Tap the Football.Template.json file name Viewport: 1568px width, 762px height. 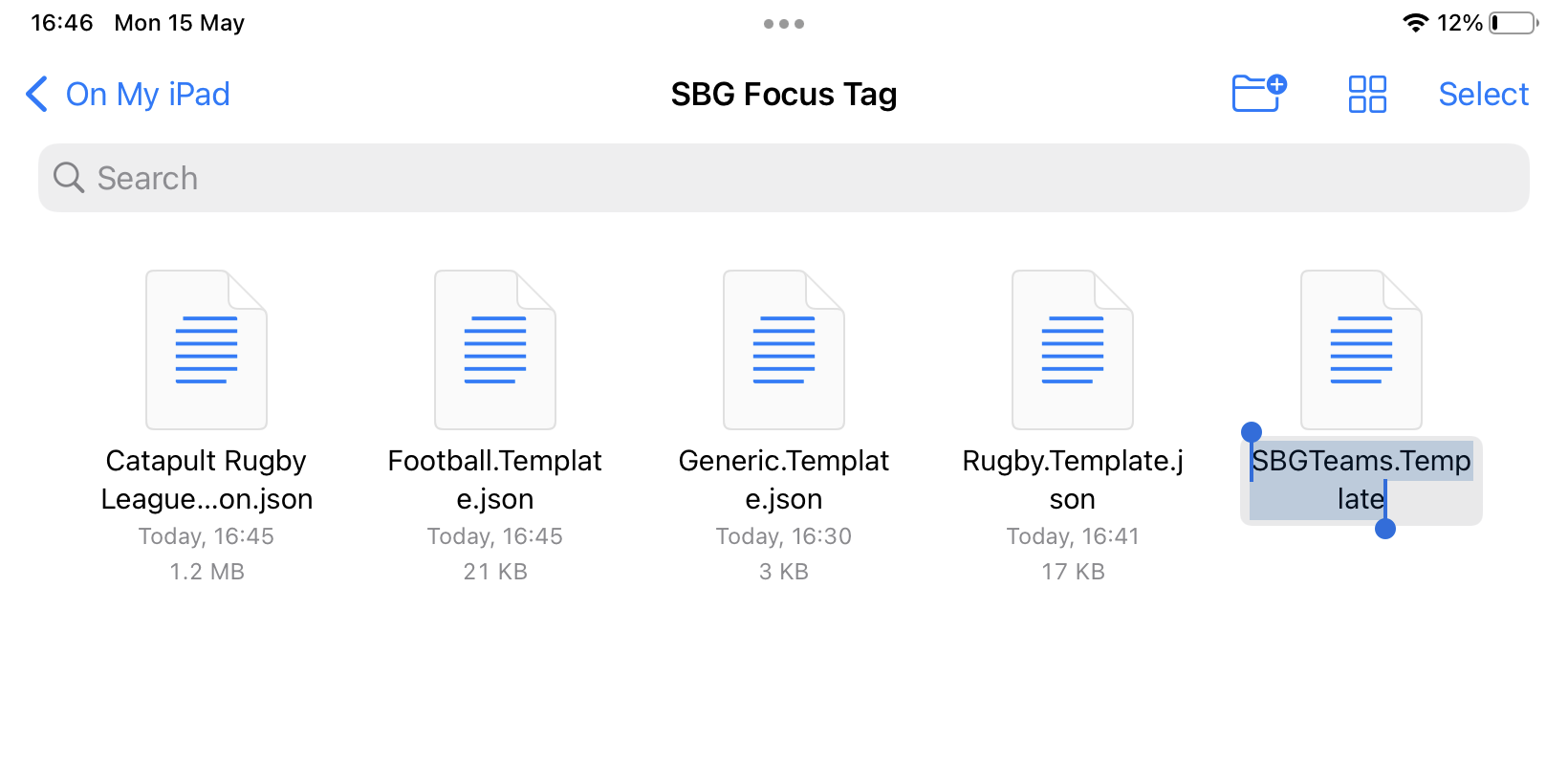tap(495, 480)
